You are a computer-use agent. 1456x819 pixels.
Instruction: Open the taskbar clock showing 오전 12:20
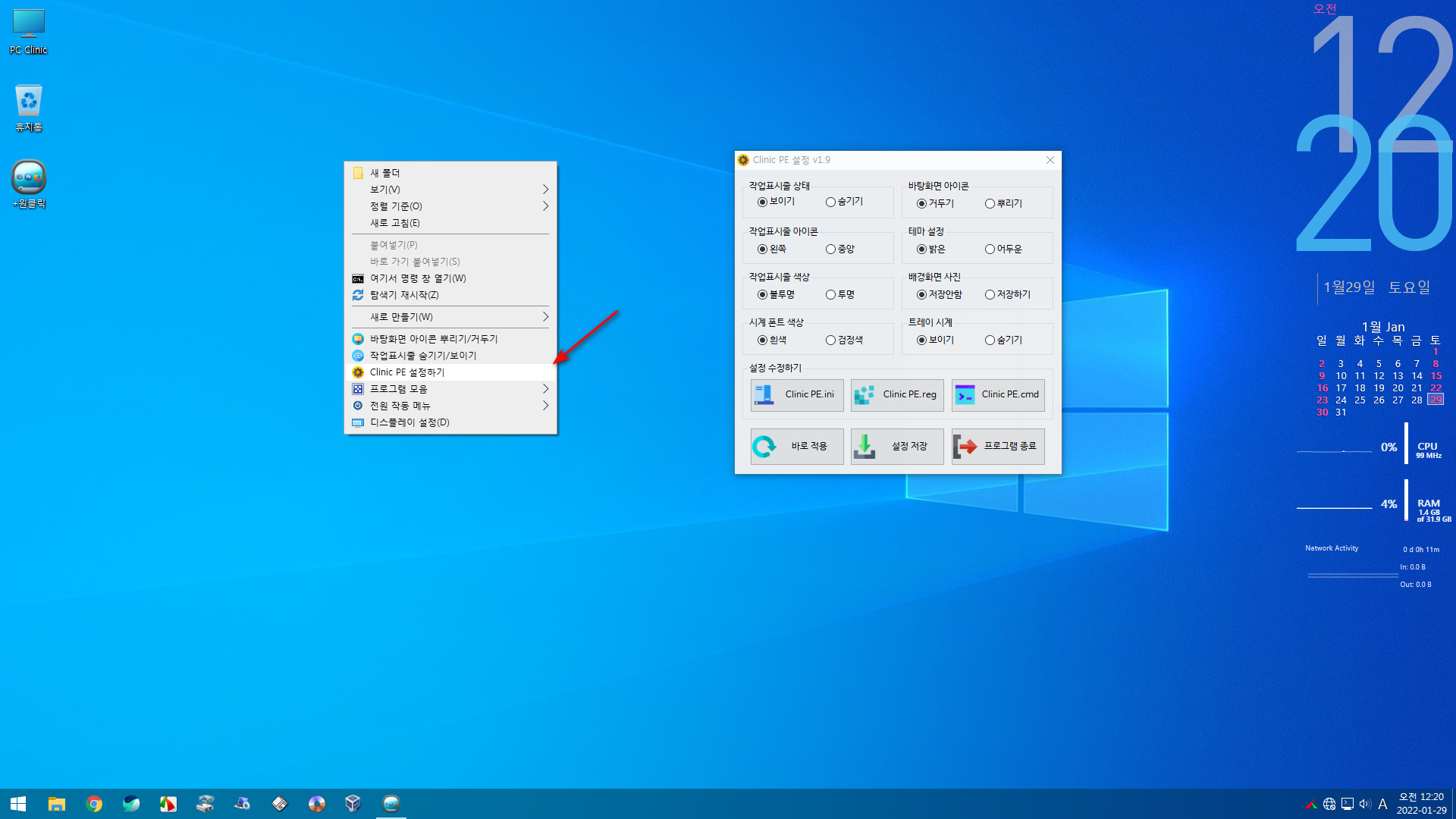tap(1422, 804)
